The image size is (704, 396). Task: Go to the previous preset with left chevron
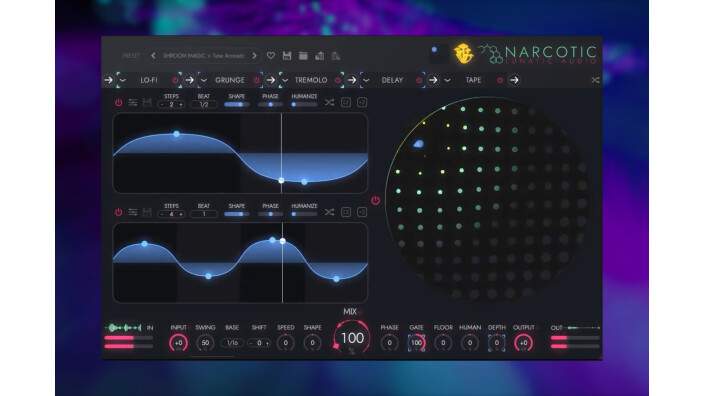(x=153, y=56)
